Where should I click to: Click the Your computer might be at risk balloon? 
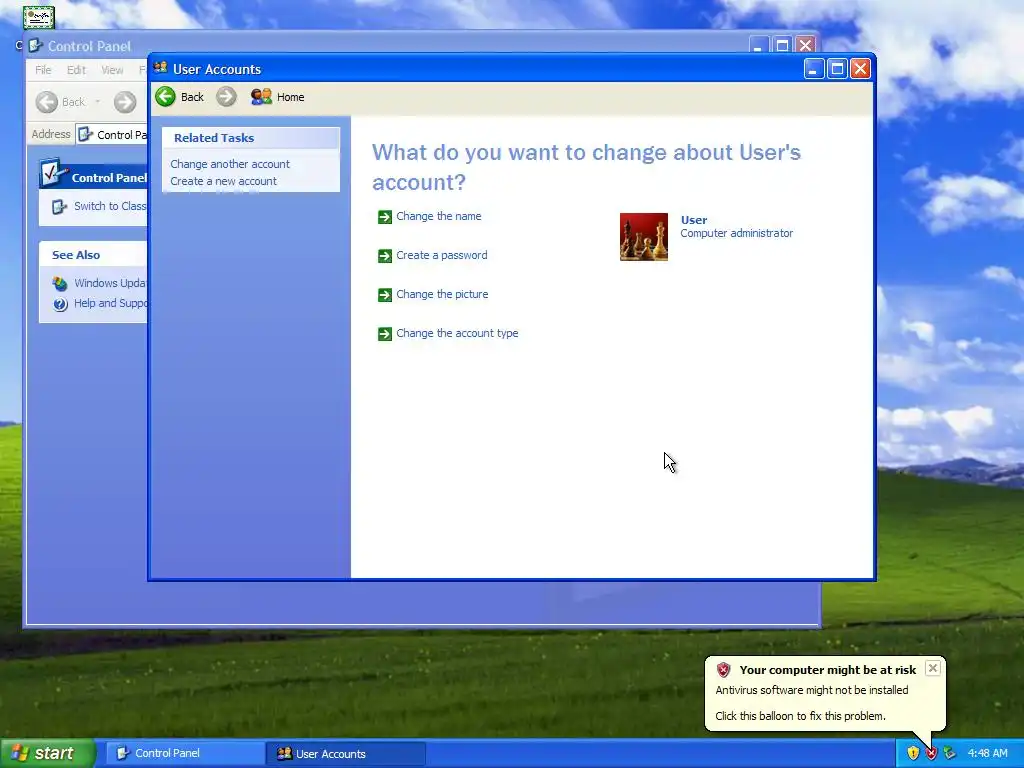(825, 693)
